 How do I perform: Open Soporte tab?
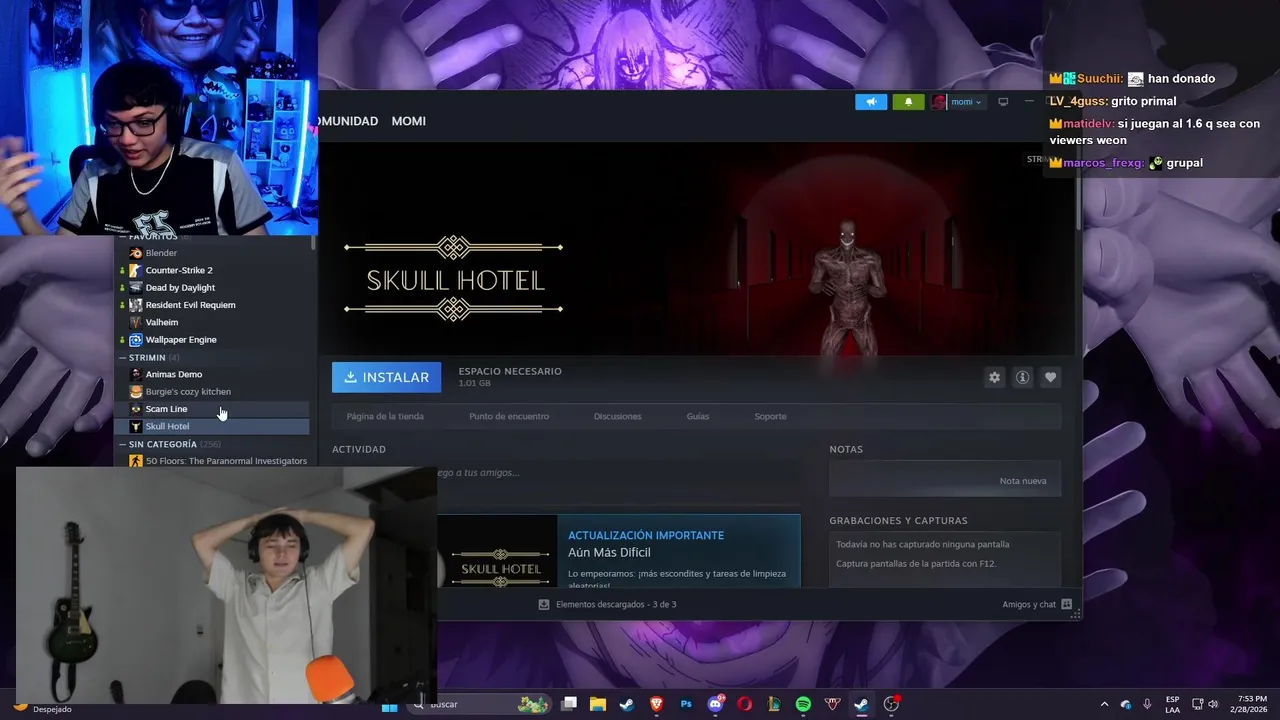[770, 416]
